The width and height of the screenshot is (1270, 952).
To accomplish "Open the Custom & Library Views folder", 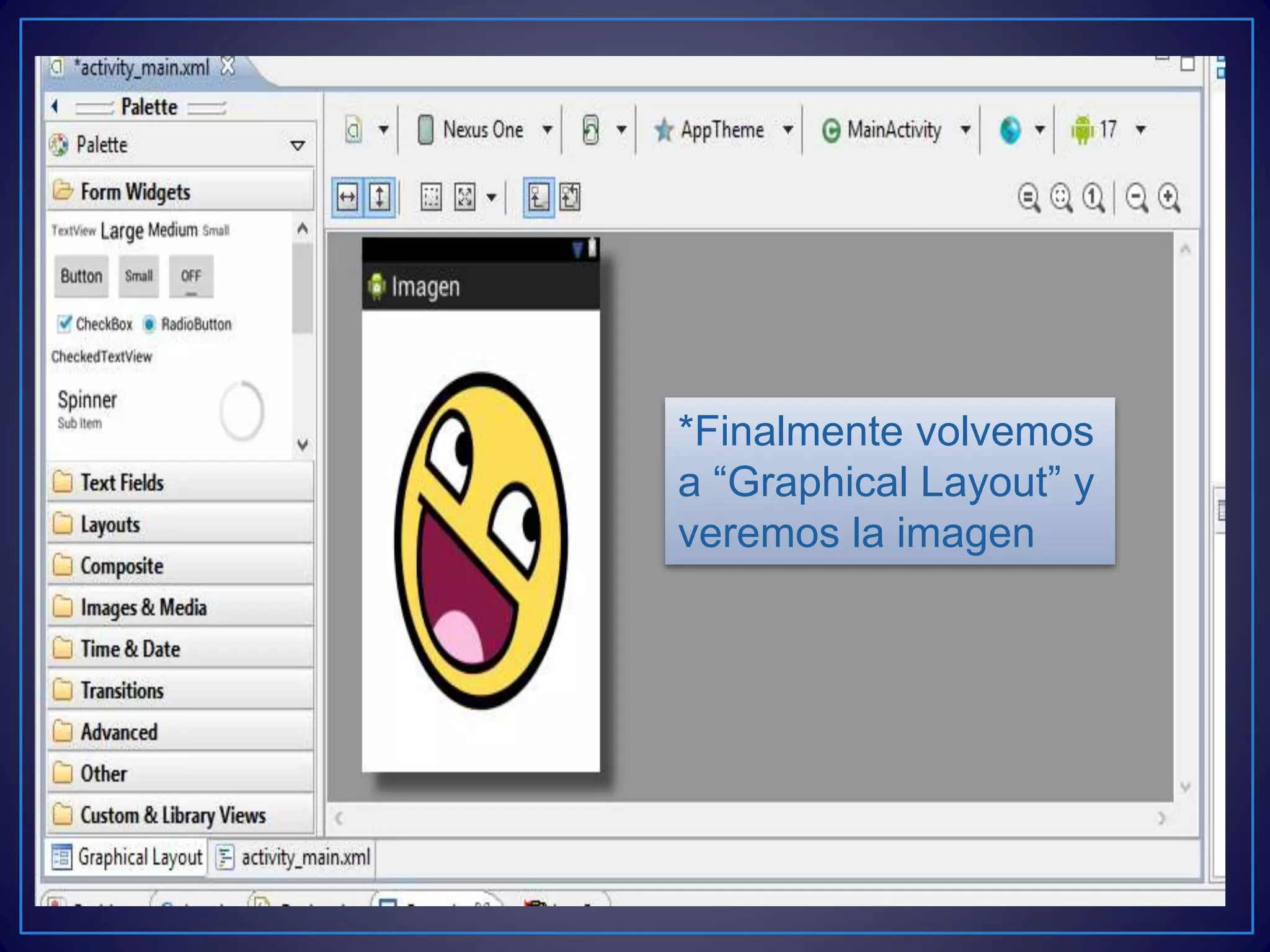I will tap(181, 815).
